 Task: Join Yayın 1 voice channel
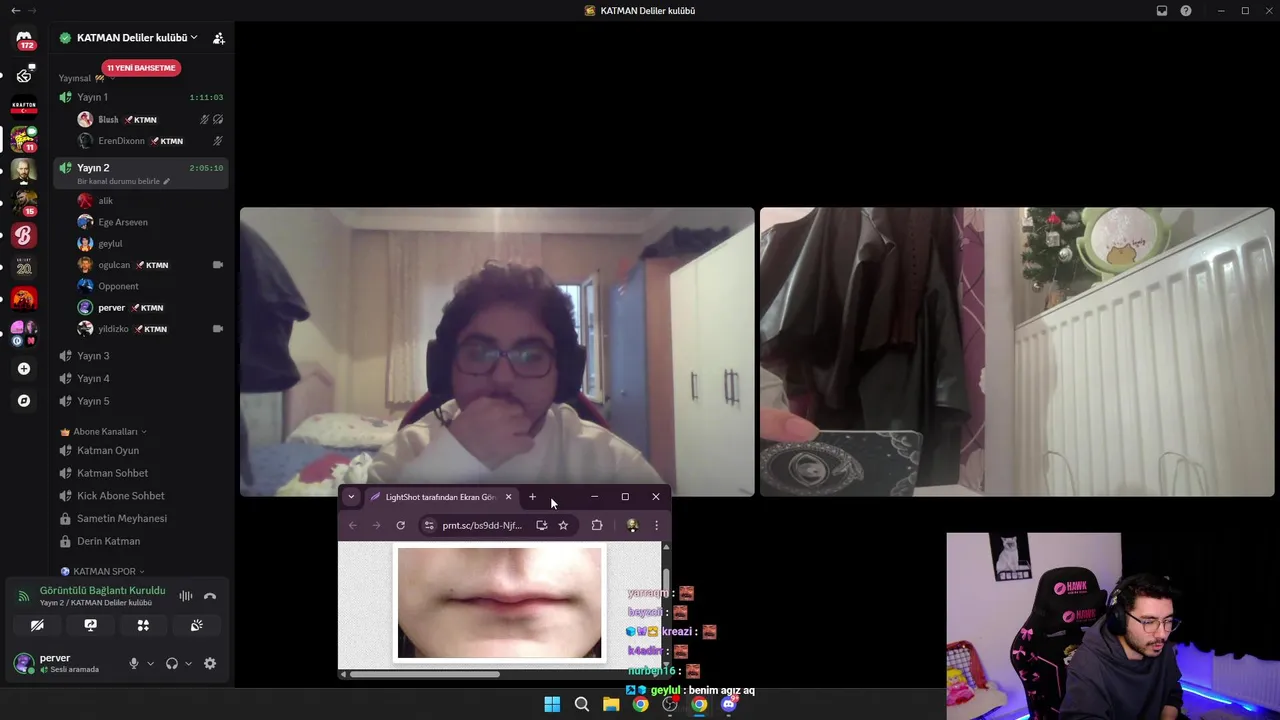pos(141,97)
